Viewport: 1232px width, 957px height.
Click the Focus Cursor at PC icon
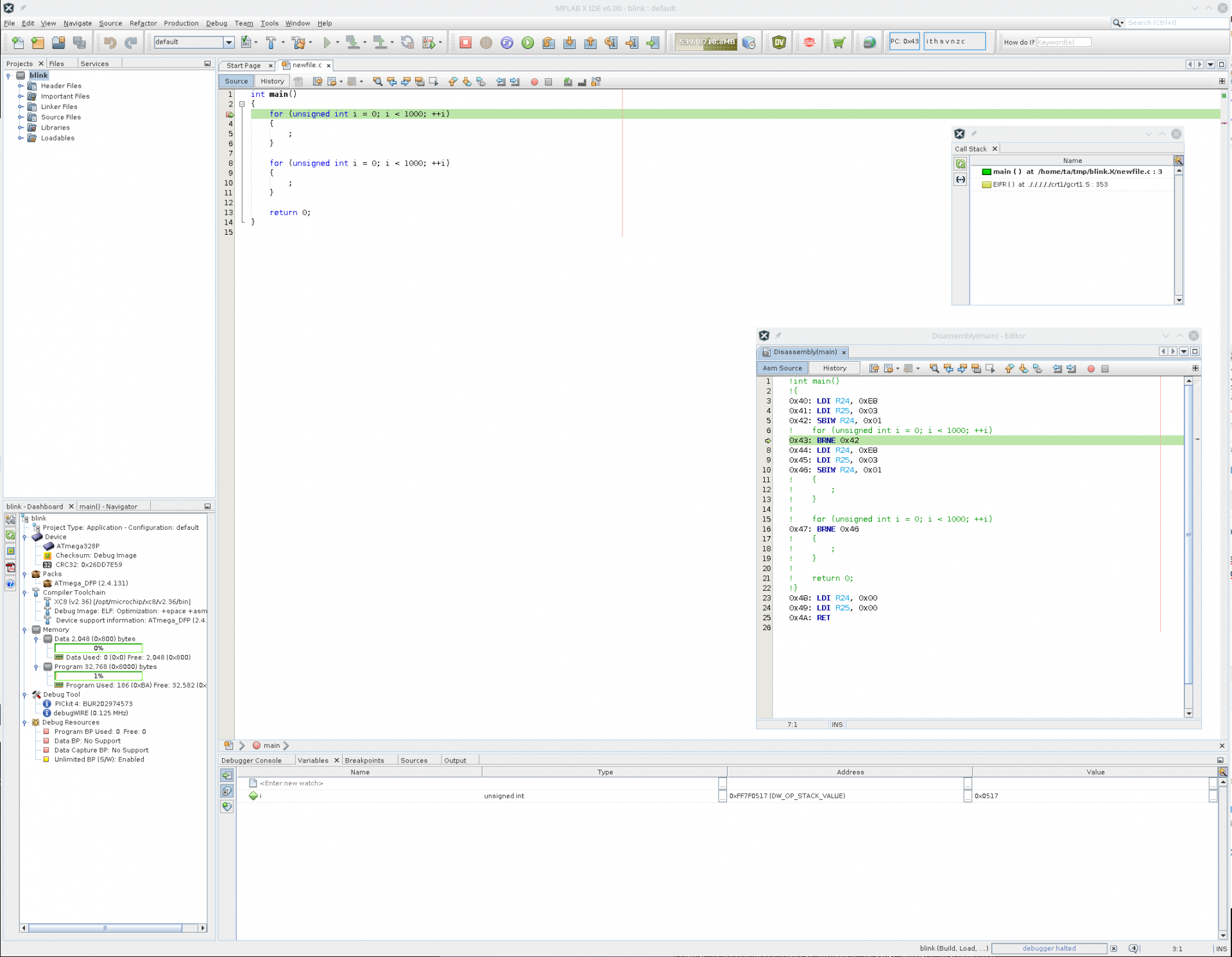[x=653, y=42]
